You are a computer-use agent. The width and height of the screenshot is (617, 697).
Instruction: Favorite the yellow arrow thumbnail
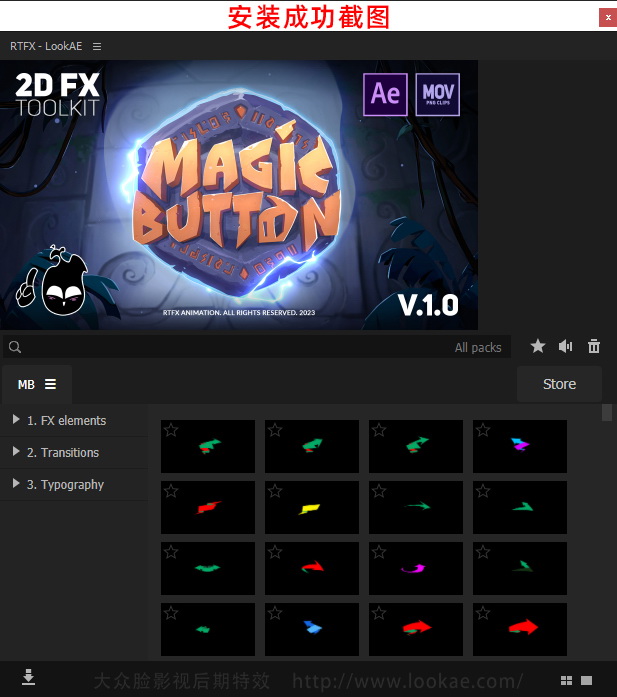[x=275, y=491]
